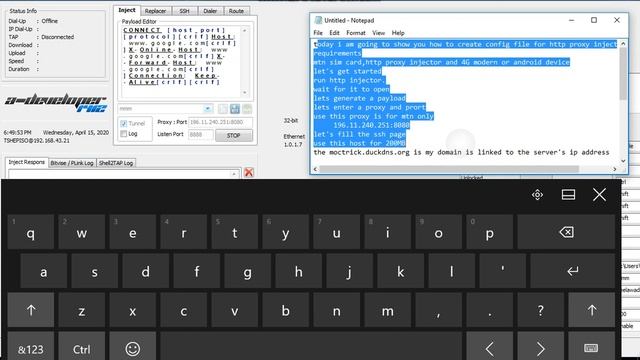The image size is (640, 360).
Task: Click 'use this host for 200MB' line
Action: [x=360, y=143]
